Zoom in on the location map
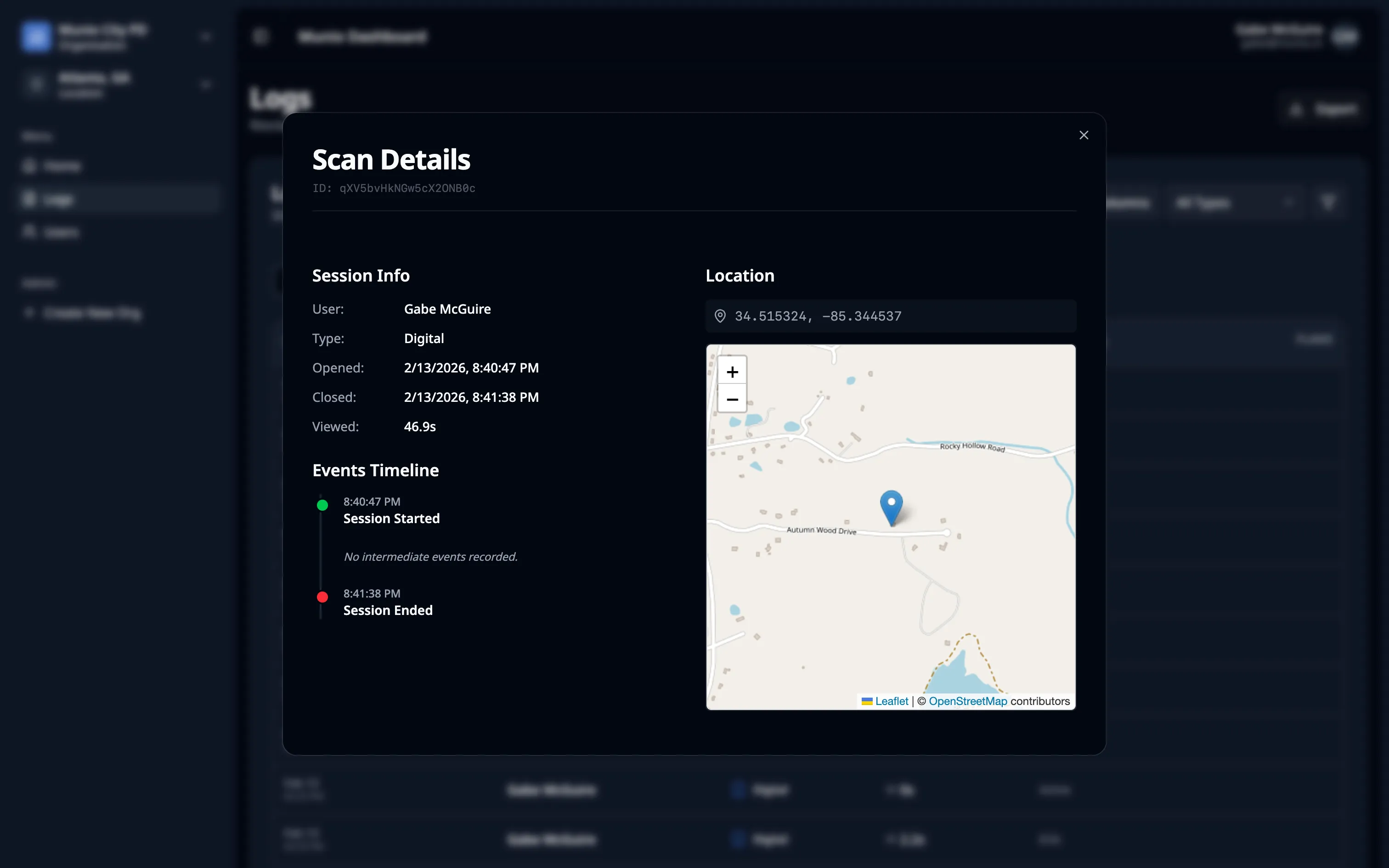The image size is (1389, 868). click(x=732, y=372)
